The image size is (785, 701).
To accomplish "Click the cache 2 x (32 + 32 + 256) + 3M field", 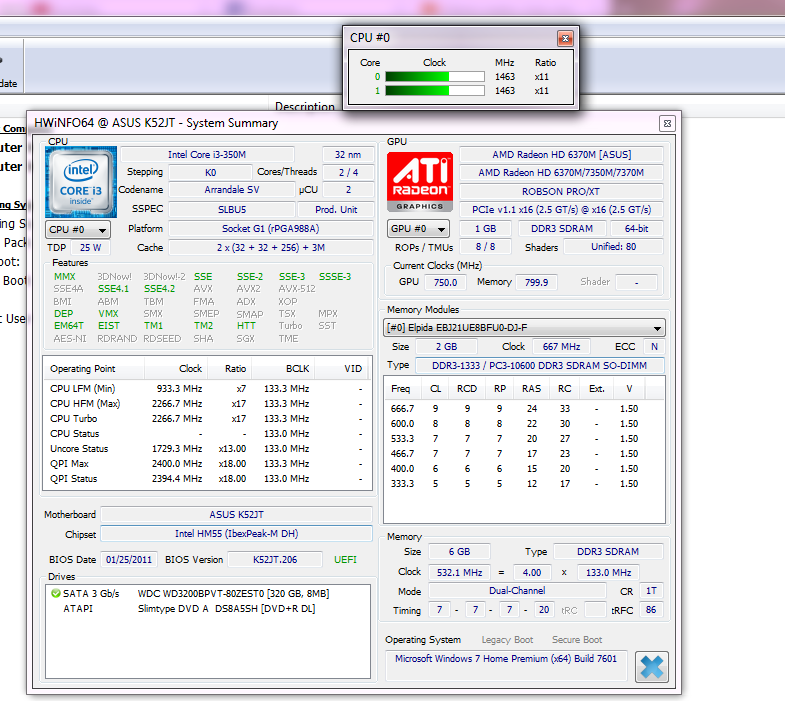I will coord(271,248).
